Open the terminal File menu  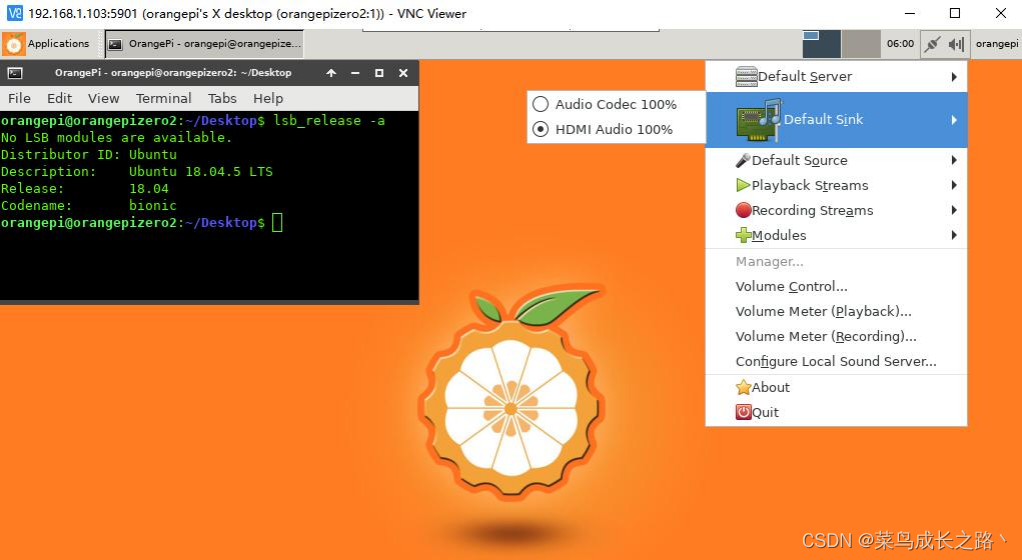(19, 98)
